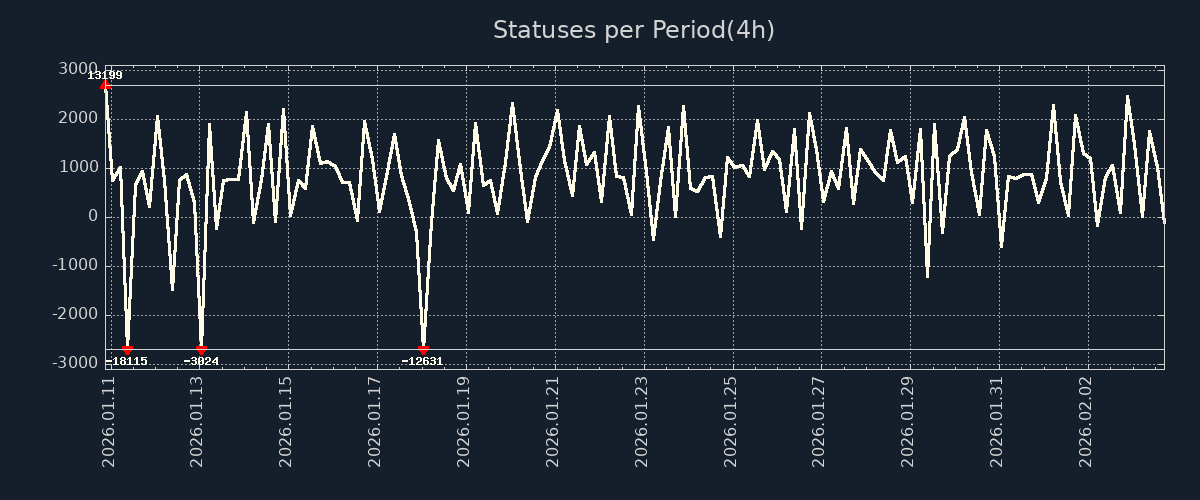Pick the 2026.01.19 date on the x-axis
The image size is (1200, 500).
pyautogui.click(x=464, y=421)
